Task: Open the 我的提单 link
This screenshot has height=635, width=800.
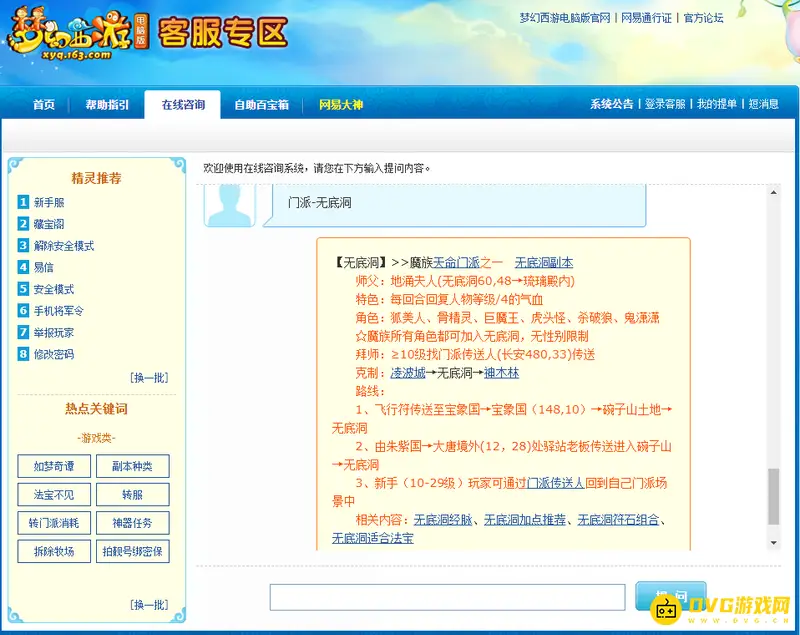Action: pos(717,104)
